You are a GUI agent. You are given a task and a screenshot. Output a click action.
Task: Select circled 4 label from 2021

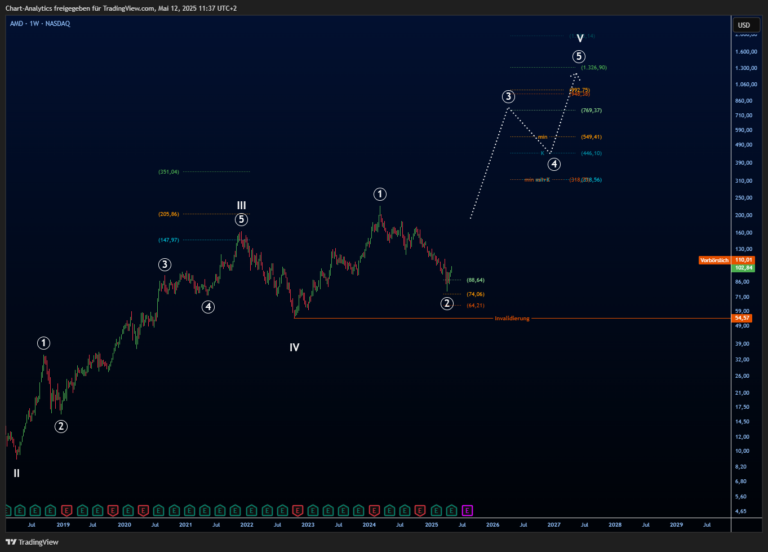click(208, 307)
